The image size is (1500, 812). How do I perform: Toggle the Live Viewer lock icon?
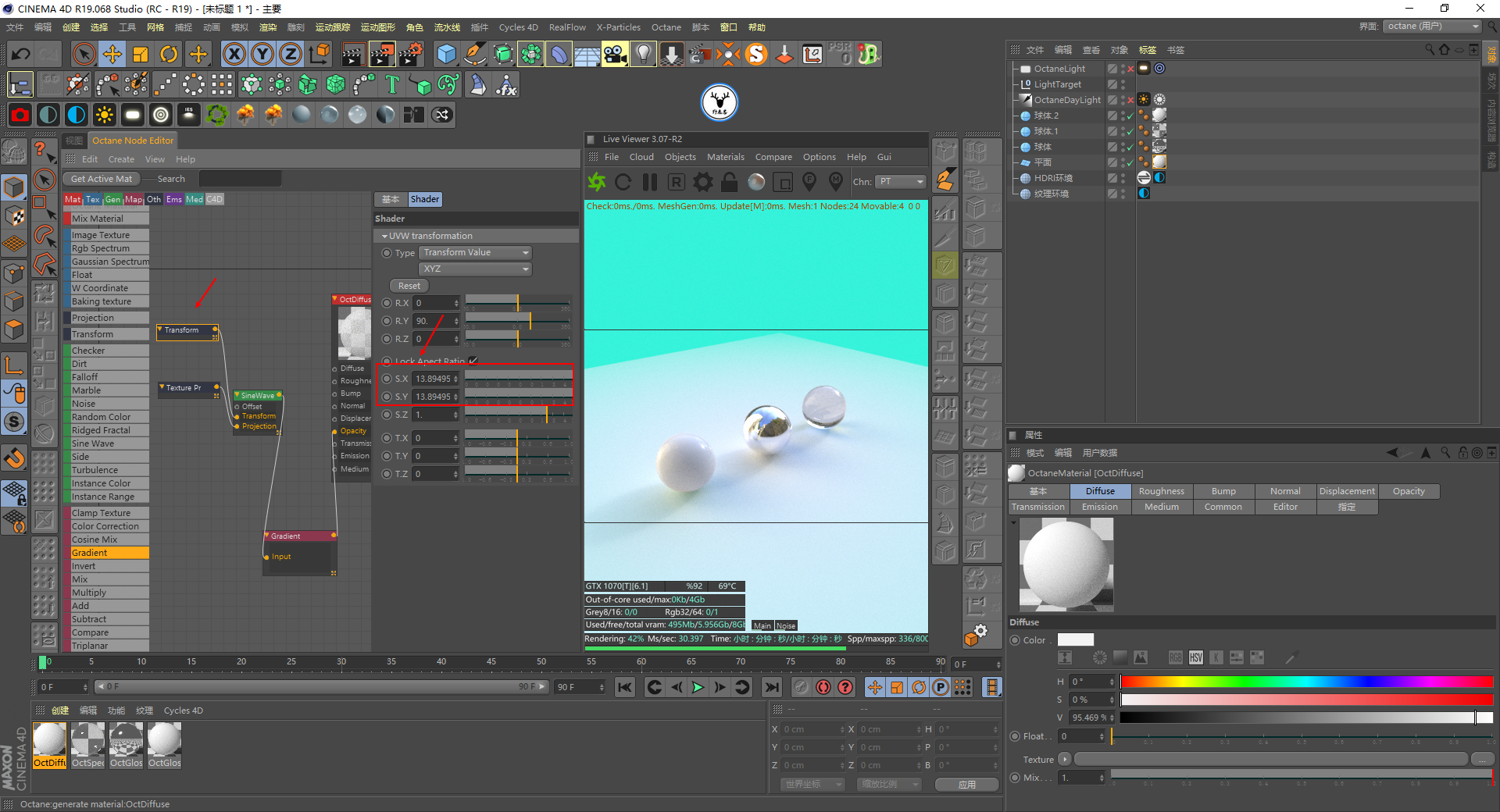click(729, 182)
